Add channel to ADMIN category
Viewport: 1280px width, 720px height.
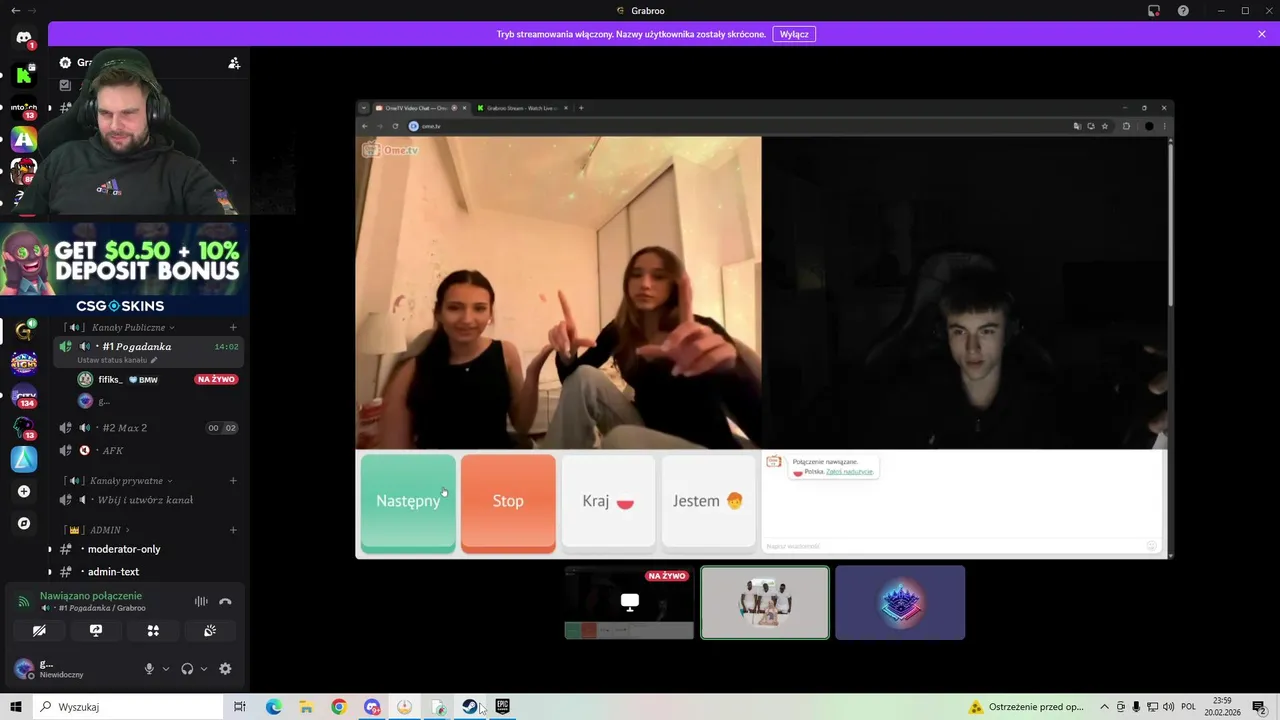pos(233,530)
